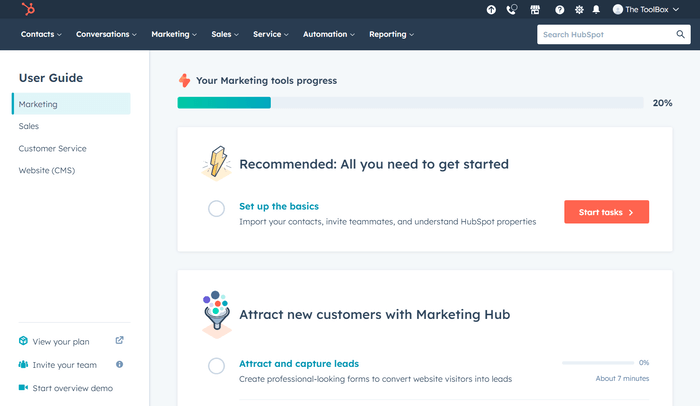Click the account avatar next to The ToolBox
The width and height of the screenshot is (700, 406).
click(618, 9)
